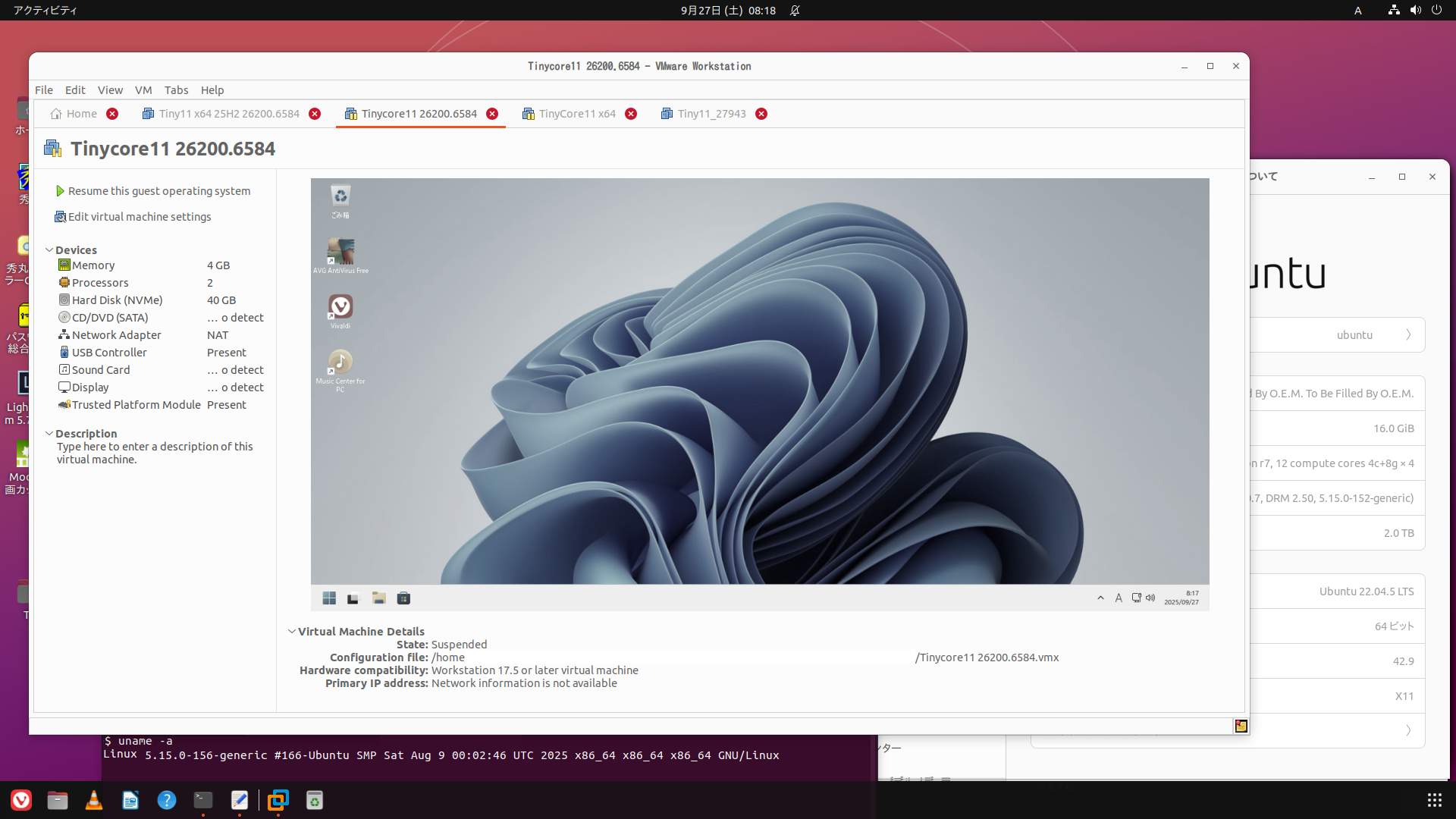Switch to the Tiny11 x64 25H2 26200.6584 tab
The height and width of the screenshot is (819, 1456).
pyautogui.click(x=229, y=114)
